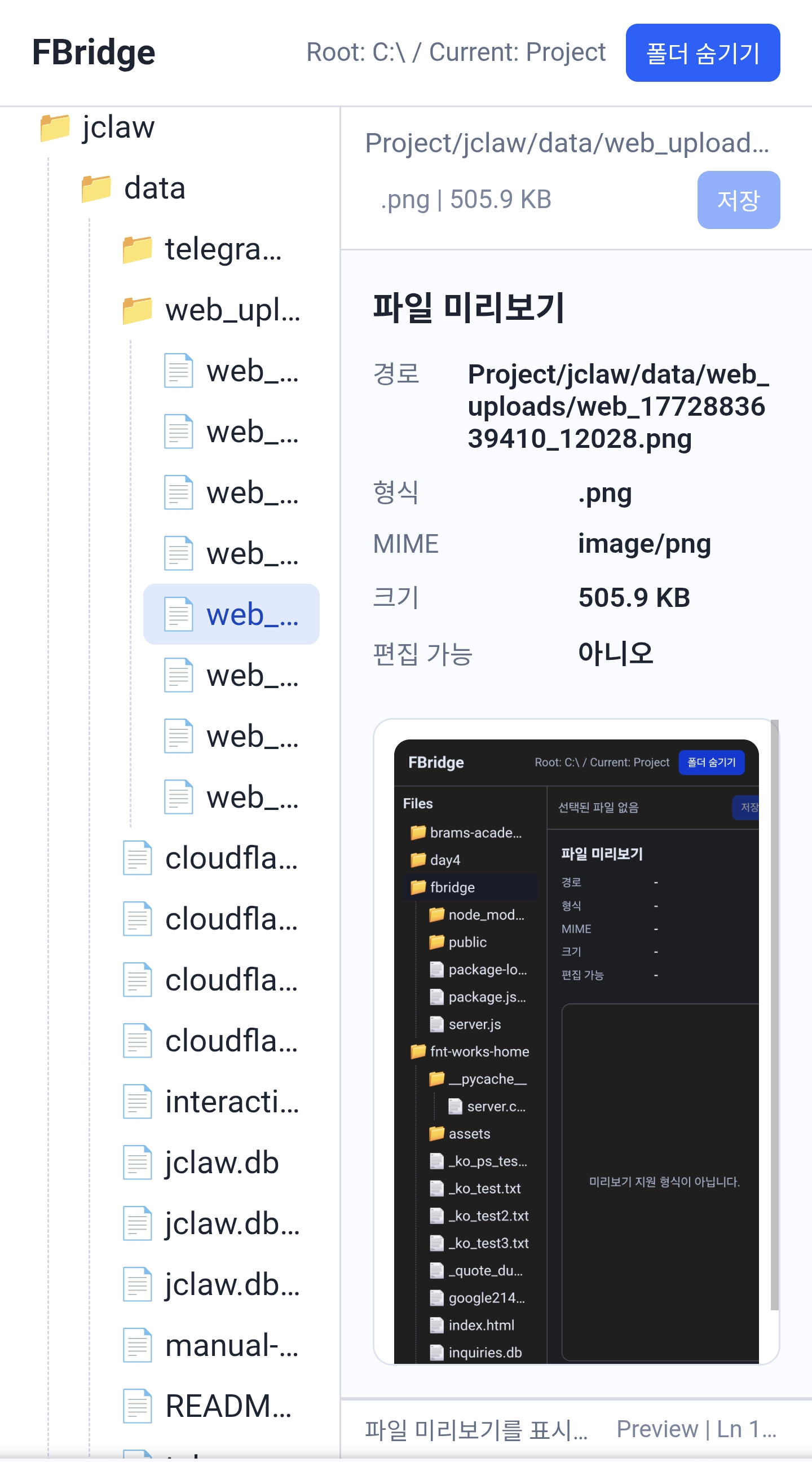Screen dimensions: 812x1462
Task: Click the 파일 미리보기 heading
Action: point(468,307)
